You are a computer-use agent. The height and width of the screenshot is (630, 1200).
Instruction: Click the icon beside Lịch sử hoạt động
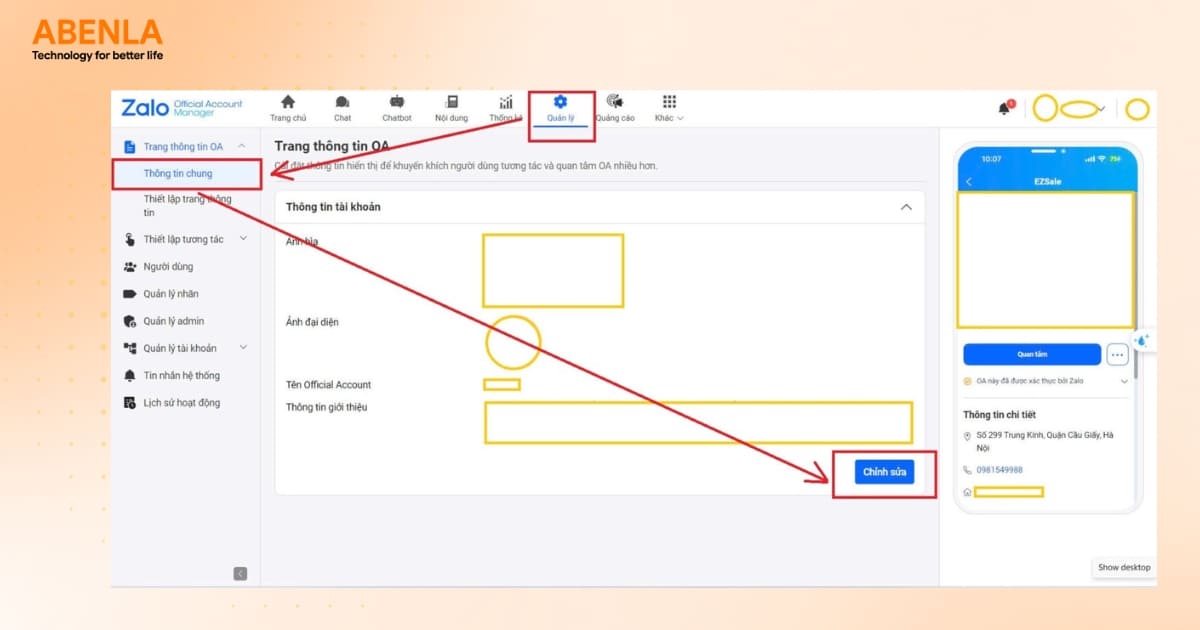130,403
